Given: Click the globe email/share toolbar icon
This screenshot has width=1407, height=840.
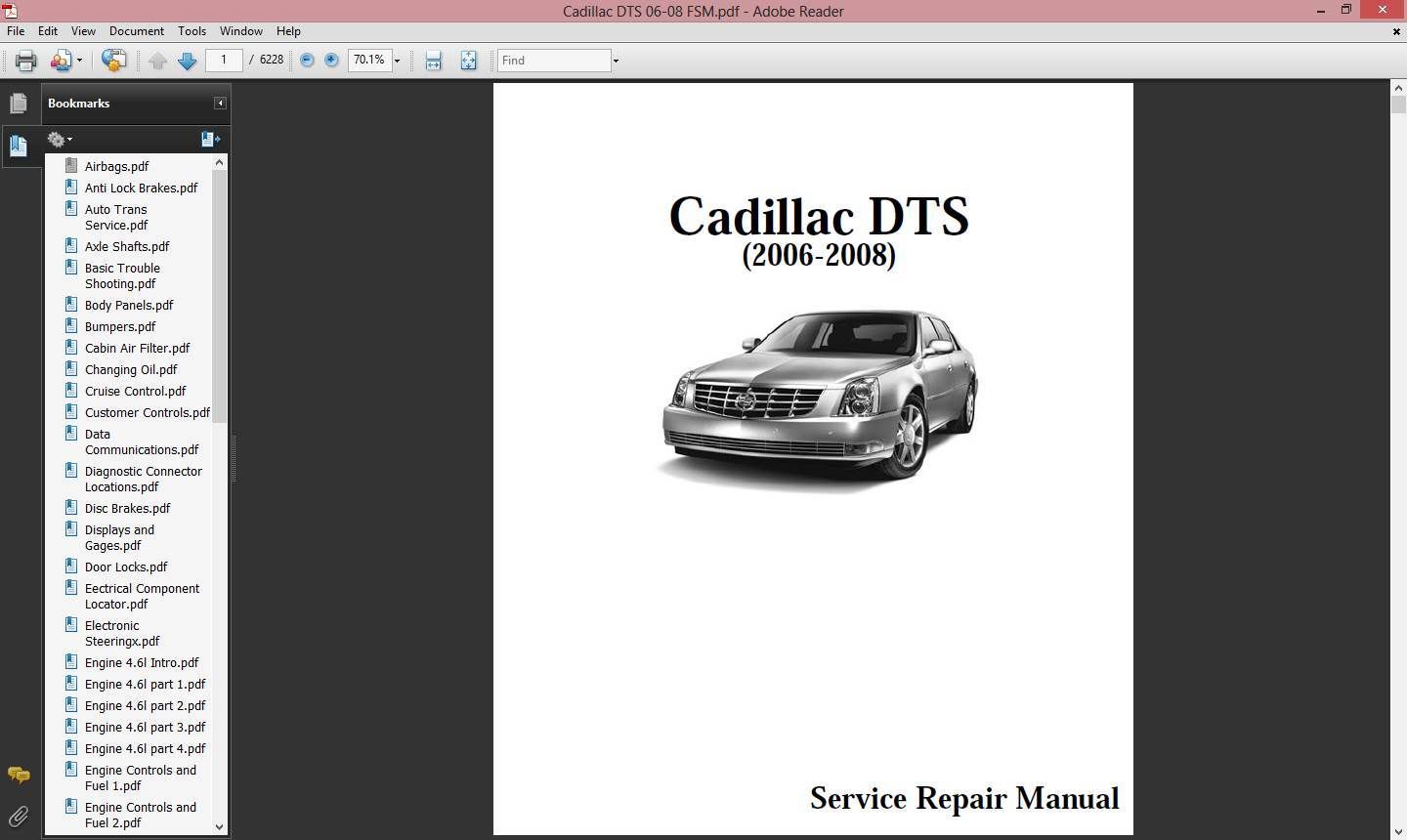Looking at the screenshot, I should click(113, 61).
